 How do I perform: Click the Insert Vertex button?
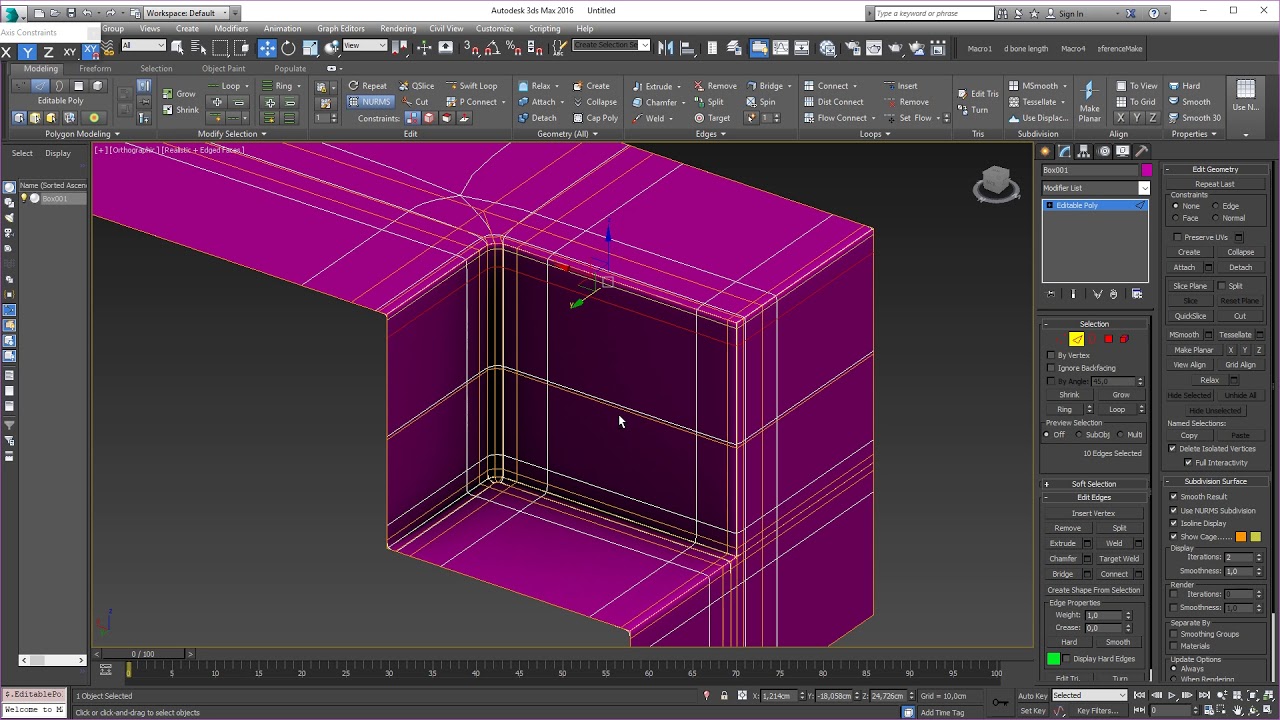[x=1093, y=513]
